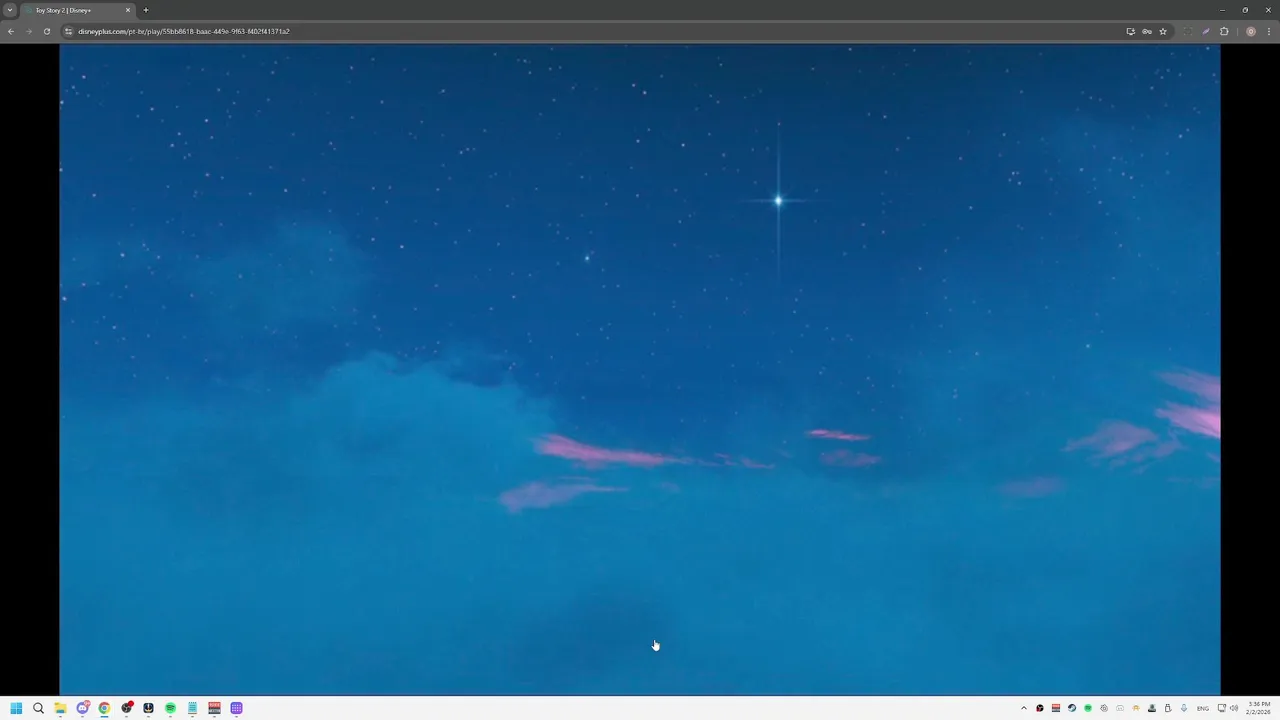Image resolution: width=1280 pixels, height=720 pixels.
Task: Open the dark-blue download arrow taskbar app
Action: (x=148, y=708)
